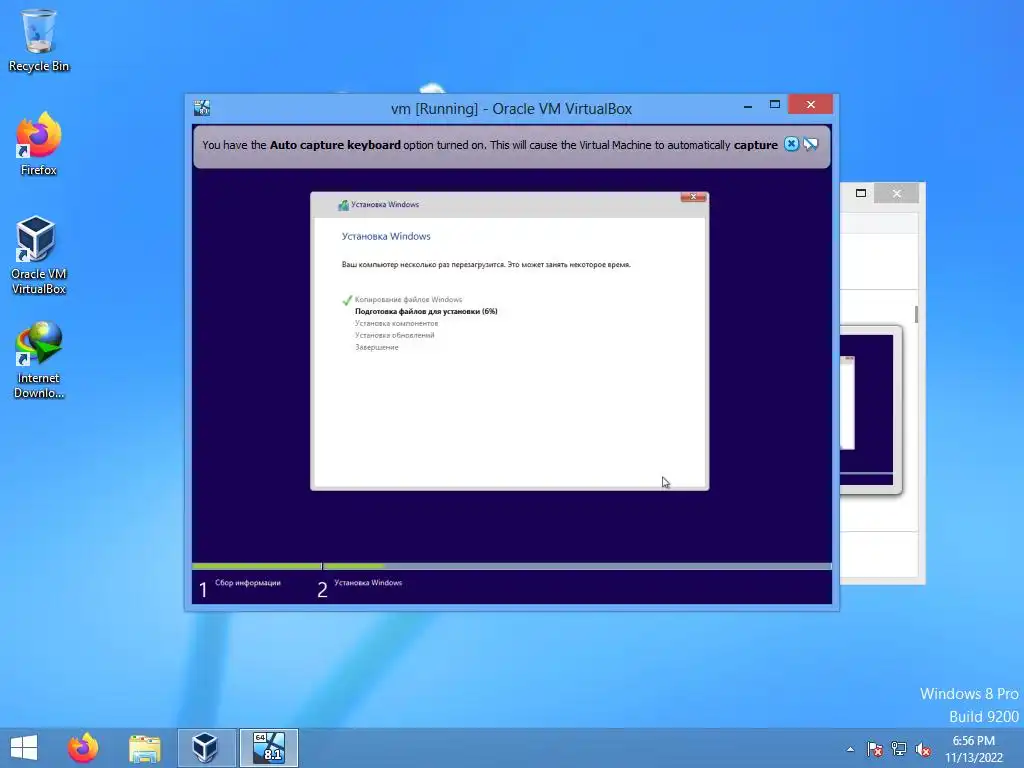Click the Установка Windows setup icon in dialog title
The image size is (1024, 768).
343,205
